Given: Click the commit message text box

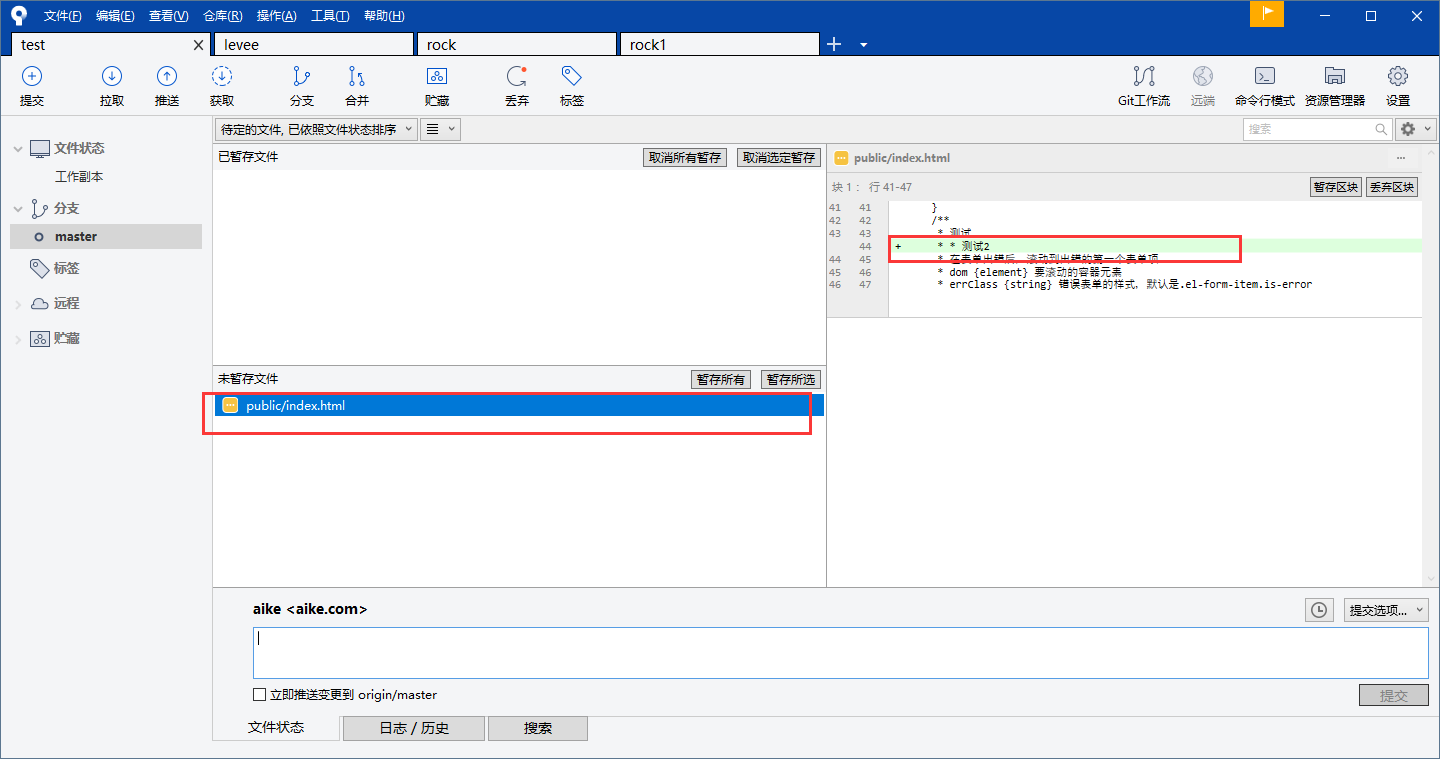Looking at the screenshot, I should coord(841,653).
